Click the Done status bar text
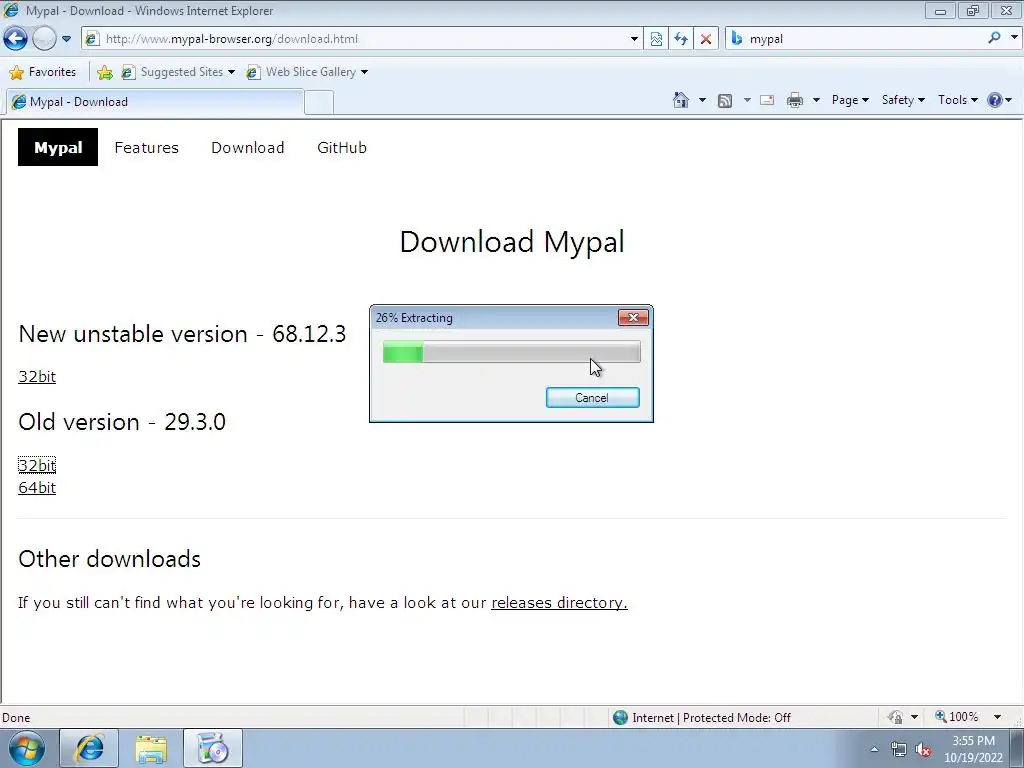1024x768 pixels. pos(16,718)
